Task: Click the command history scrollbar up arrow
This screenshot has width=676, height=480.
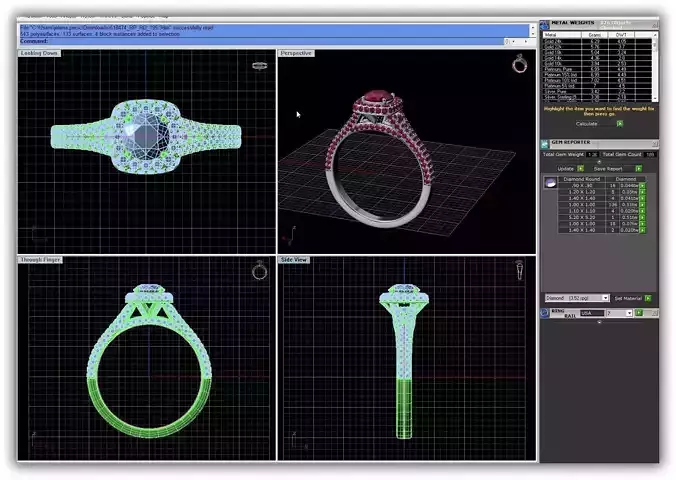Action: pos(533,27)
